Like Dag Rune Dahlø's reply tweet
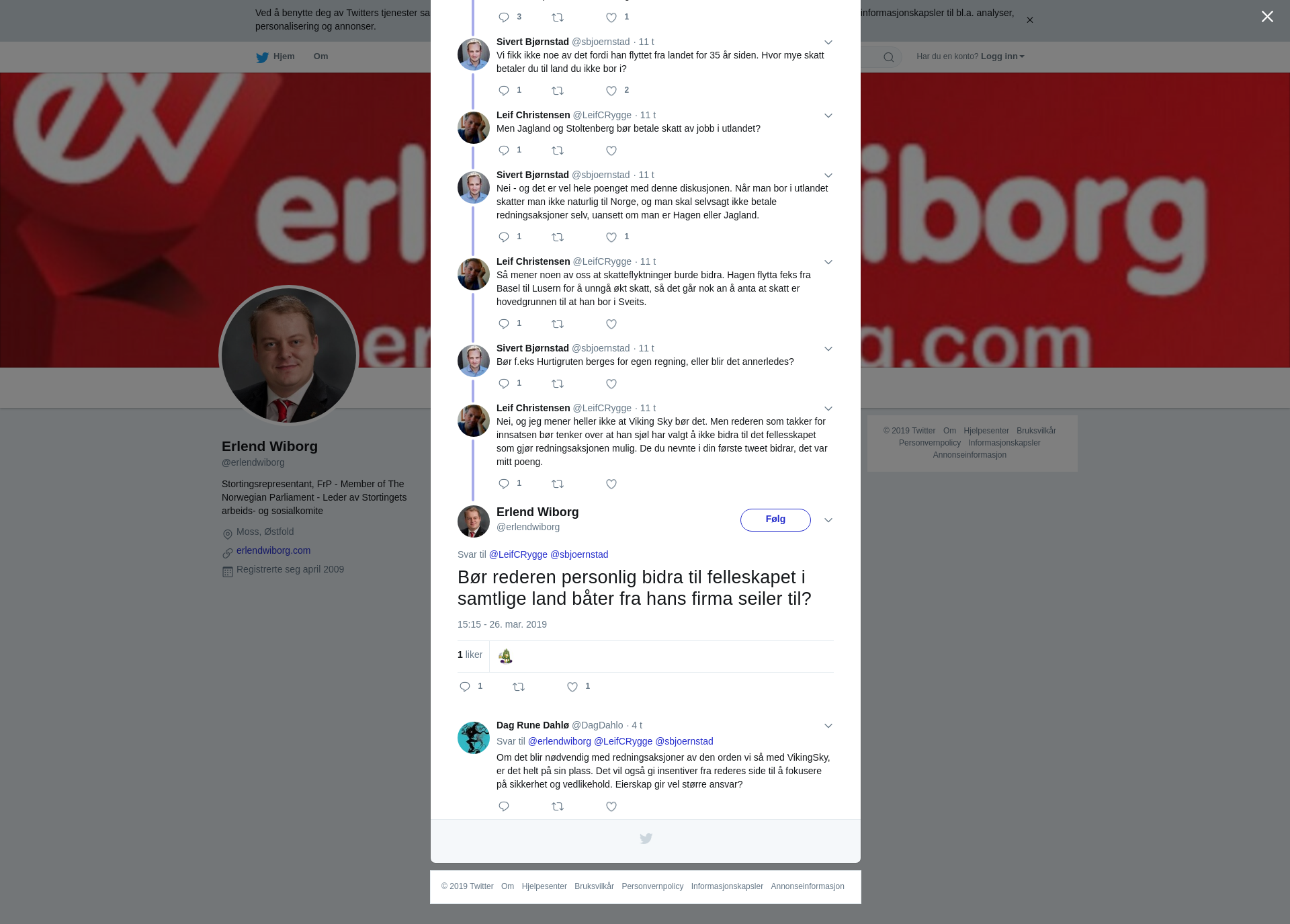 pyautogui.click(x=611, y=806)
